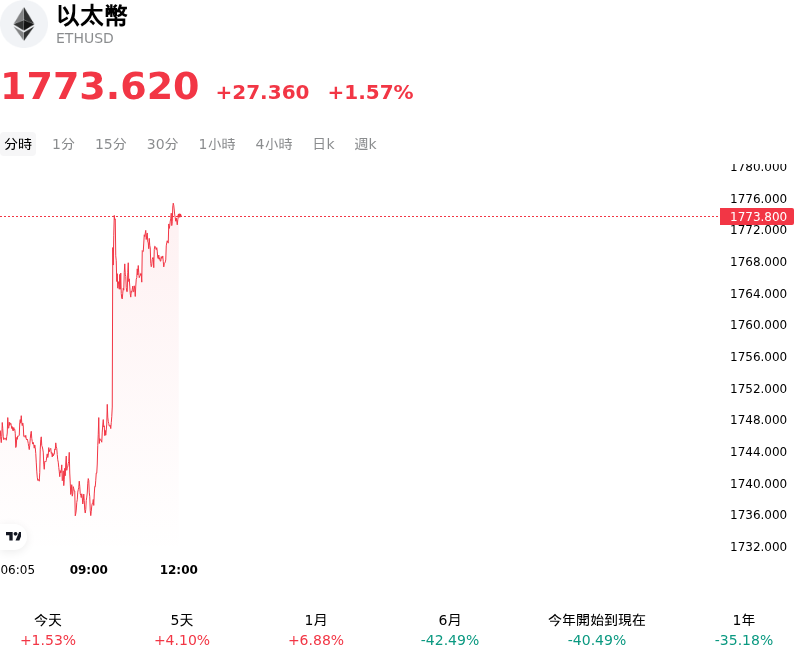Select the 4小時 chart interval
Image resolution: width=800 pixels, height=660 pixels.
click(274, 144)
